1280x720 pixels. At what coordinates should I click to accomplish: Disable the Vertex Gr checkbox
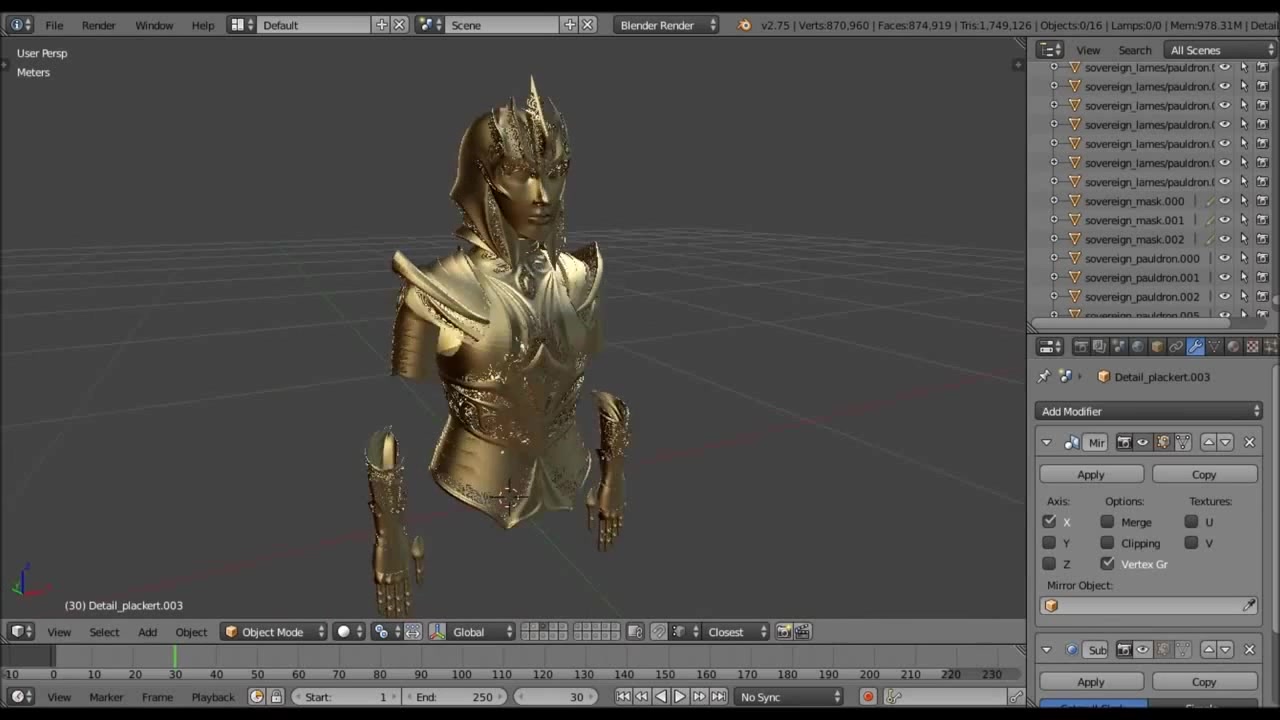click(1107, 563)
